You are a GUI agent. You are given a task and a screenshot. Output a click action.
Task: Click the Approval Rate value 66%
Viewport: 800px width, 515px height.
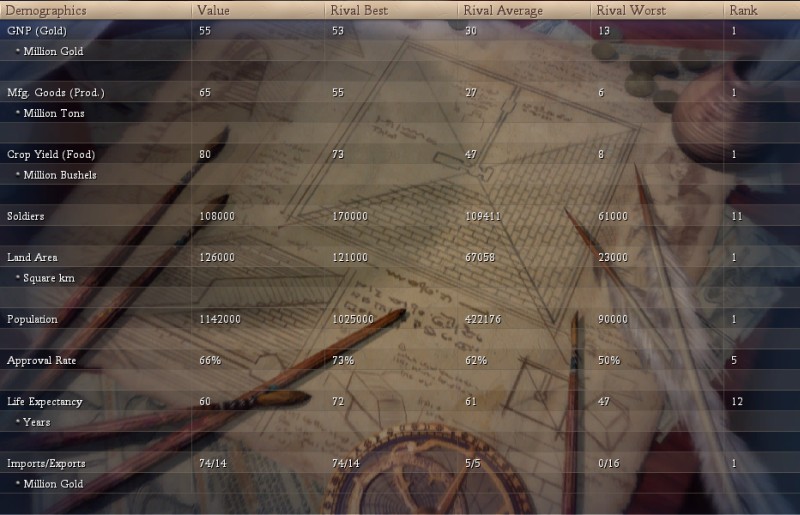pyautogui.click(x=209, y=360)
